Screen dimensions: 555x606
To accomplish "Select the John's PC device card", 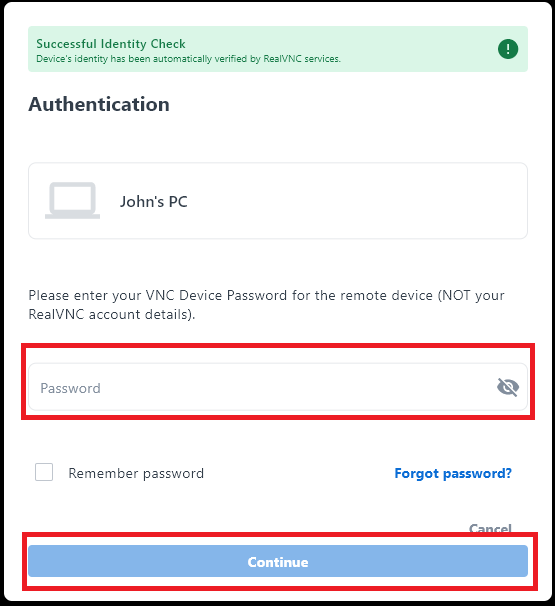I will 278,201.
